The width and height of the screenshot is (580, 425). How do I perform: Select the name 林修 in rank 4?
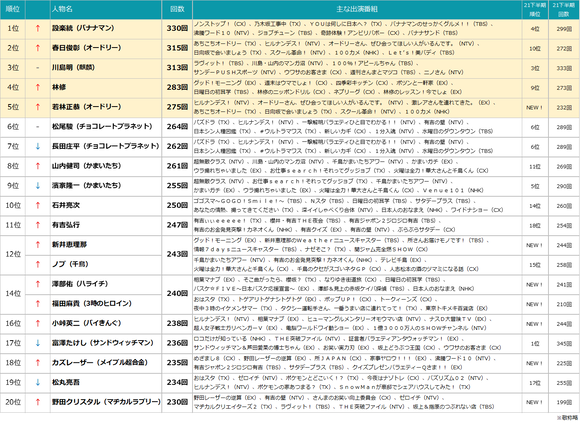pyautogui.click(x=59, y=87)
